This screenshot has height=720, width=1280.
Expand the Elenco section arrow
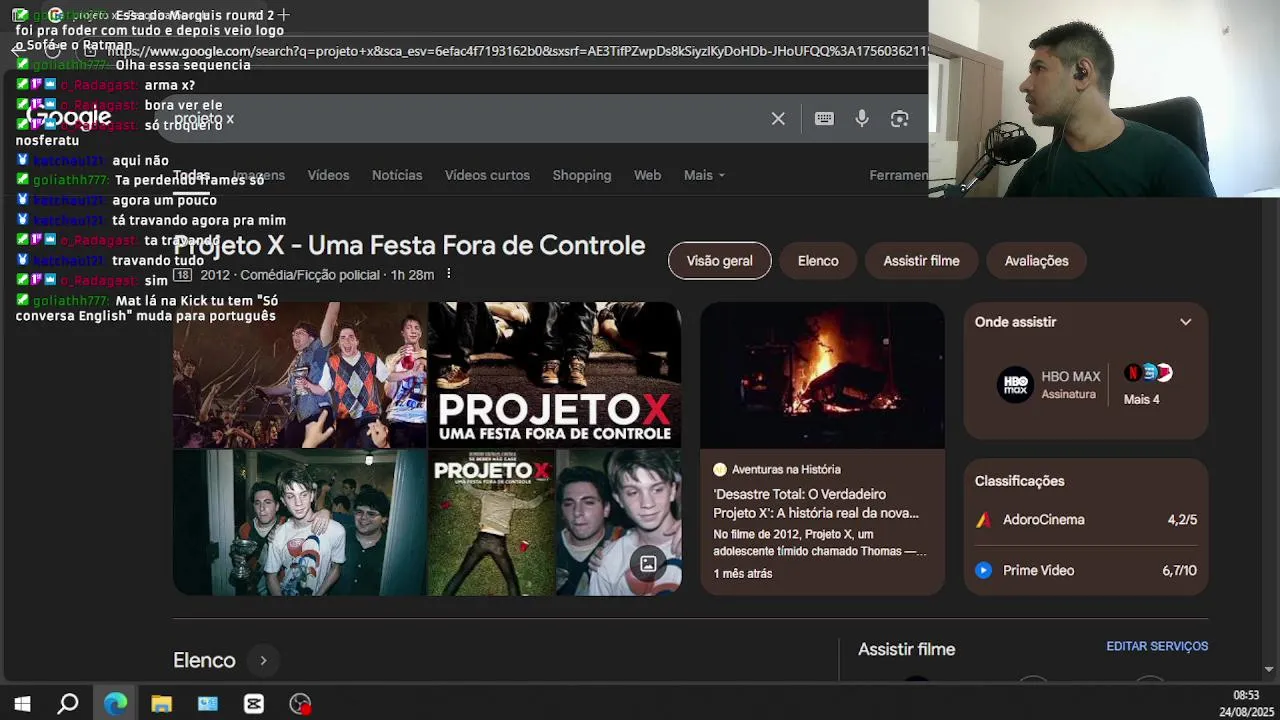click(263, 661)
